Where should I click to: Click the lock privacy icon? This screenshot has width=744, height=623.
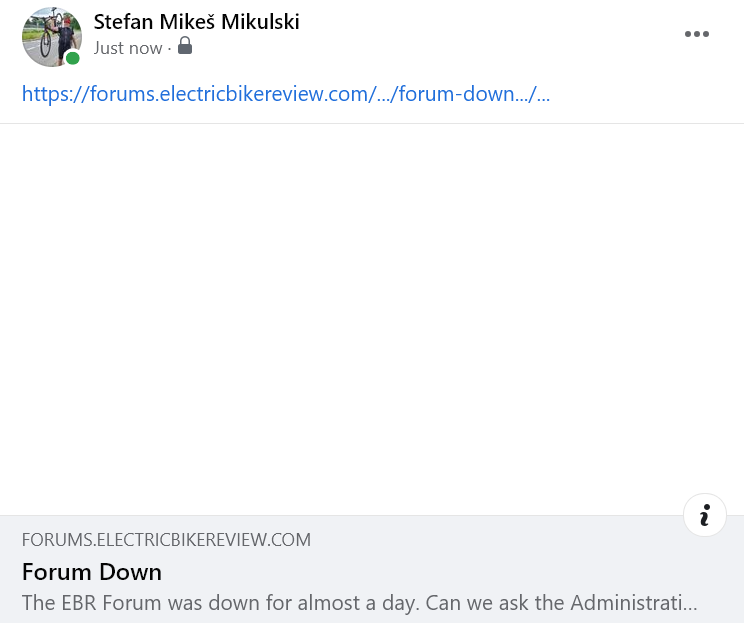click(185, 47)
